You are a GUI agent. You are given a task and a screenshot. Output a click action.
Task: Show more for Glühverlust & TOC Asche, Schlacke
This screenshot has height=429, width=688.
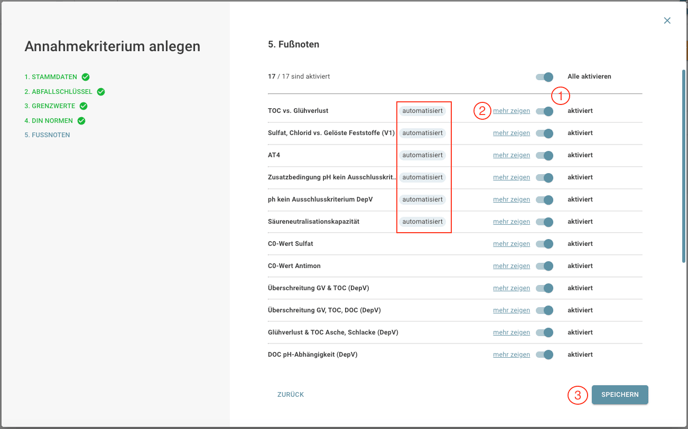click(511, 332)
